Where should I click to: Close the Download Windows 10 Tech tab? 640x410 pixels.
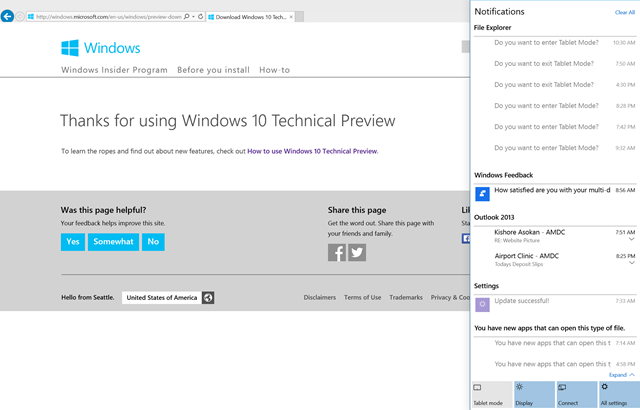(291, 17)
